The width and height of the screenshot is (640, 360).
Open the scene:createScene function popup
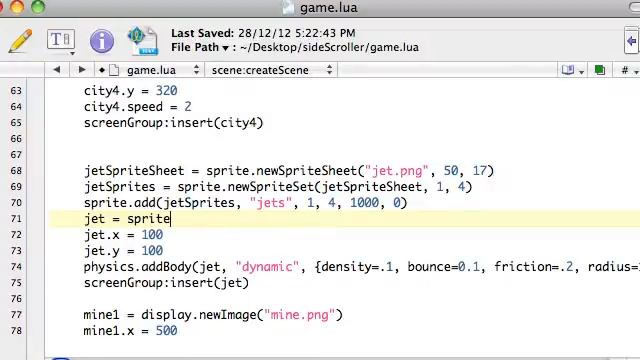tap(270, 70)
